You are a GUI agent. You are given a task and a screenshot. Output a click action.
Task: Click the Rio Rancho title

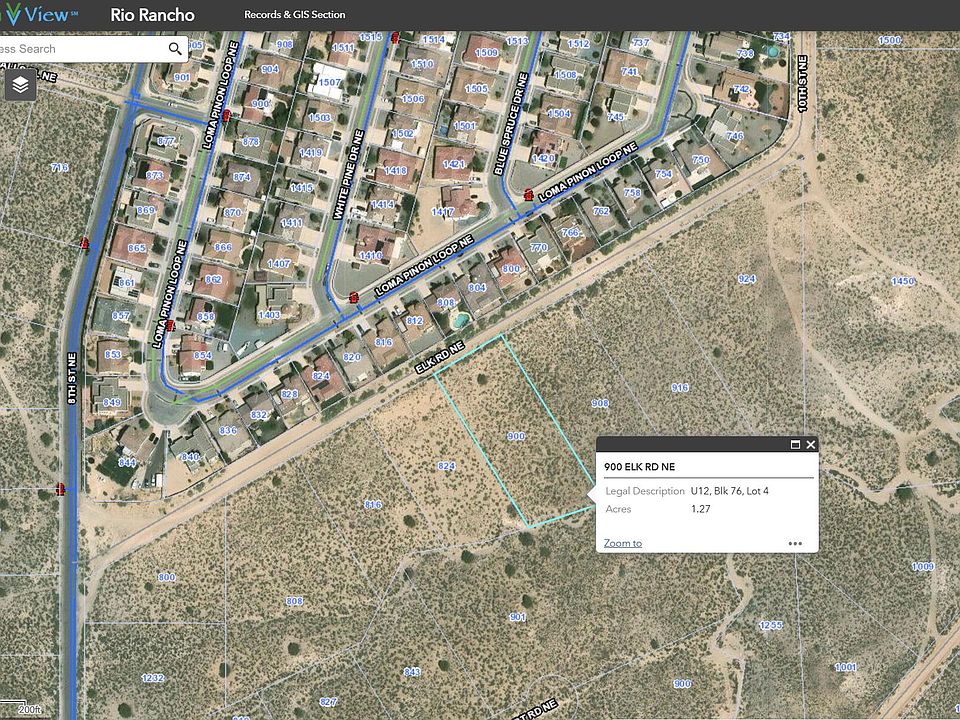pos(152,15)
